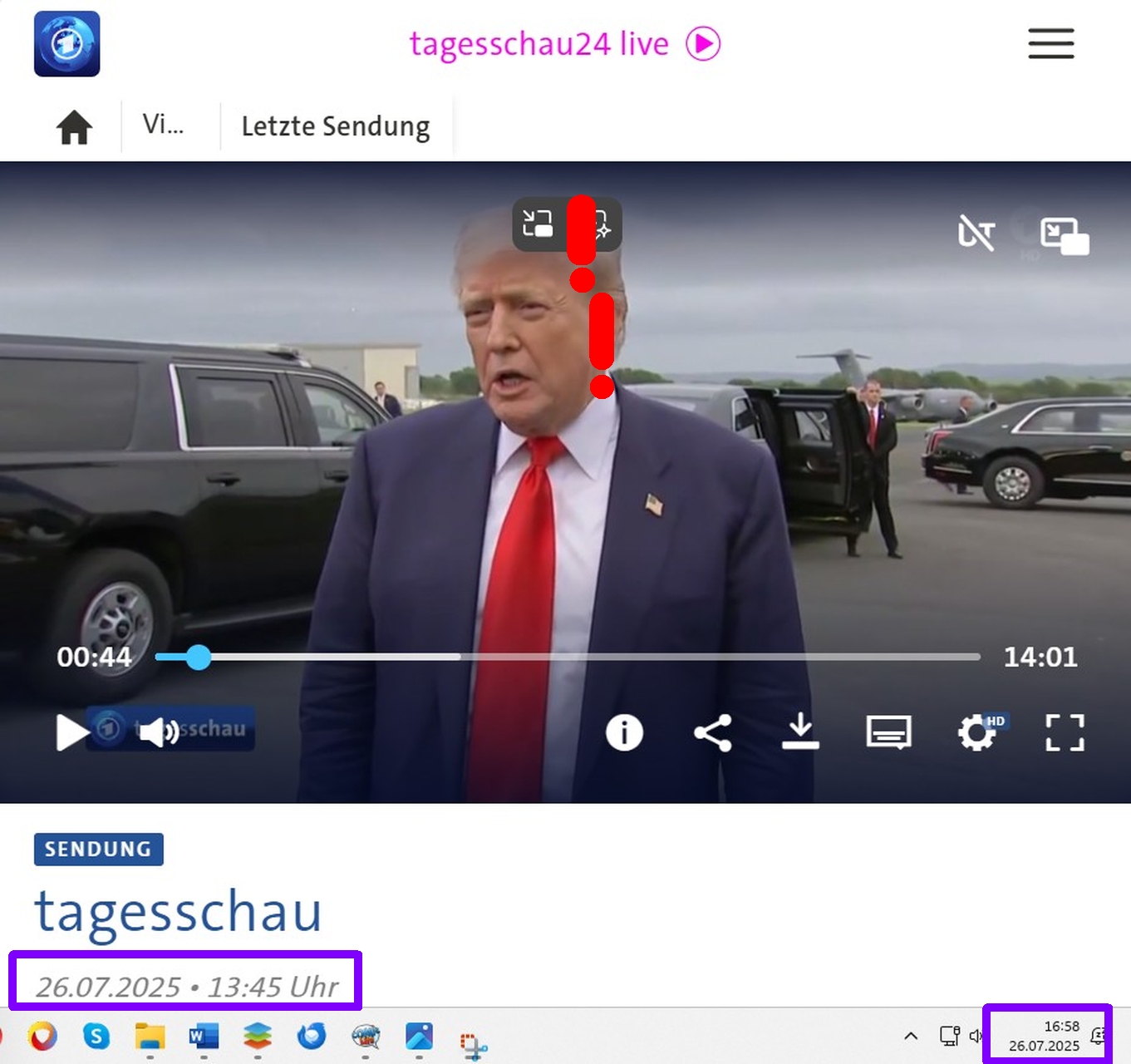Viewport: 1131px width, 1064px height.
Task: Download the video
Action: click(800, 731)
